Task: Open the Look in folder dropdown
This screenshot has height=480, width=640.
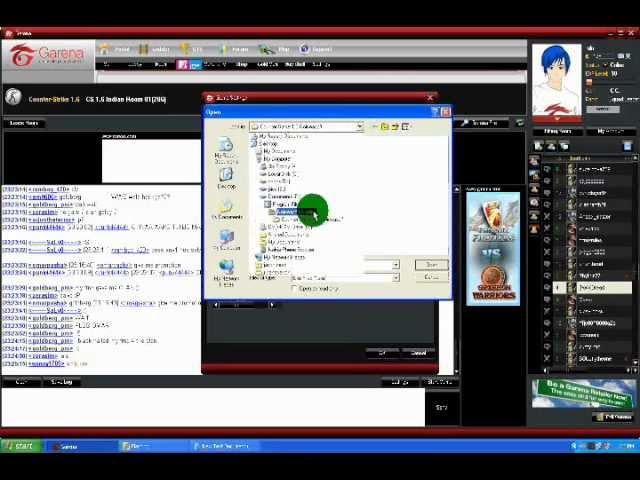Action: (360, 127)
